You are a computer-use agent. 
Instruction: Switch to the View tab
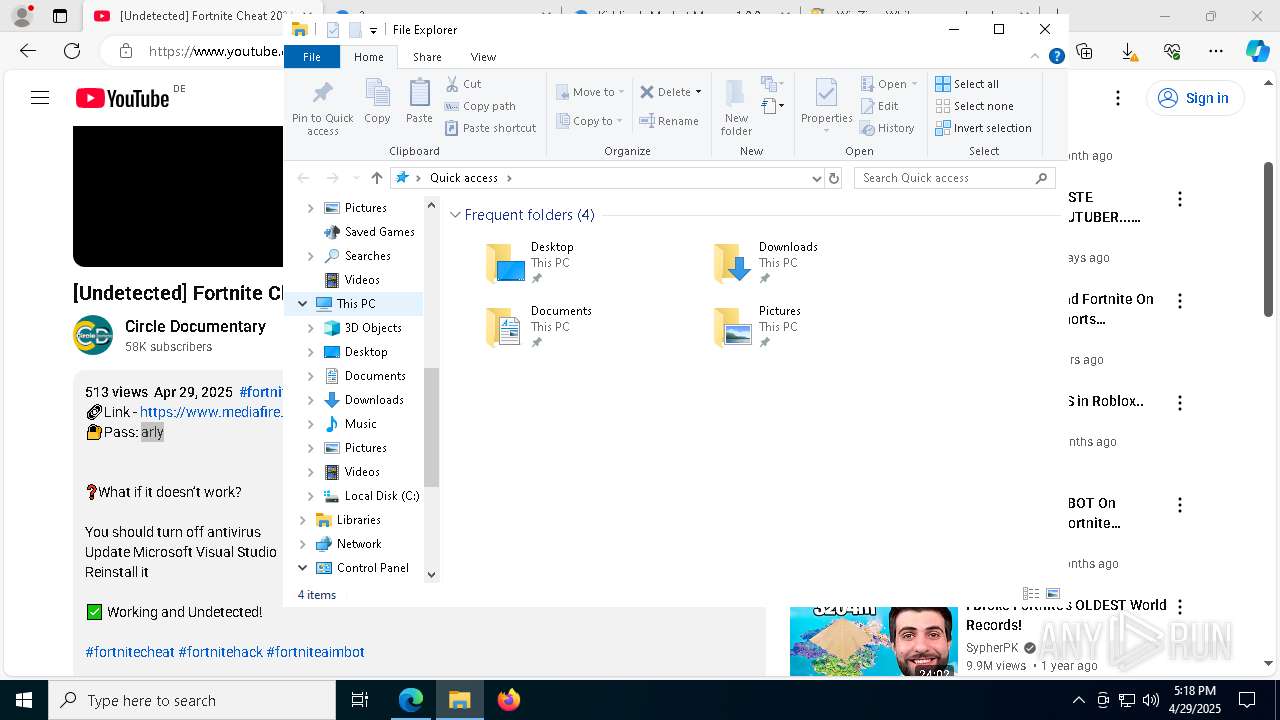tap(483, 57)
